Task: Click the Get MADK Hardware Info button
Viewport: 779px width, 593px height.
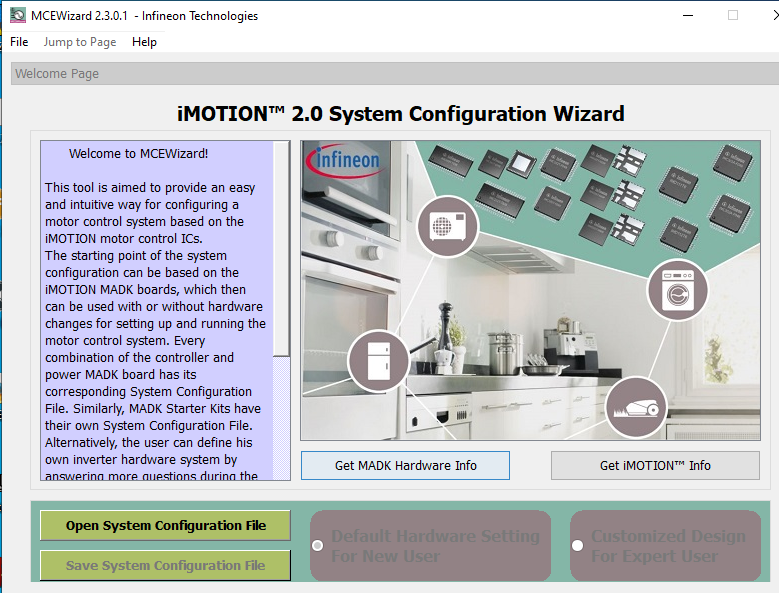Action: click(405, 465)
